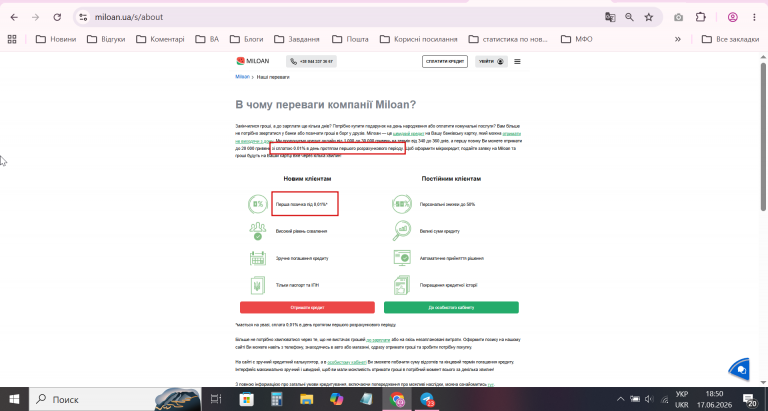This screenshot has height=411, width=768.
Task: Open Task View on the taskbar
Action: point(216,399)
